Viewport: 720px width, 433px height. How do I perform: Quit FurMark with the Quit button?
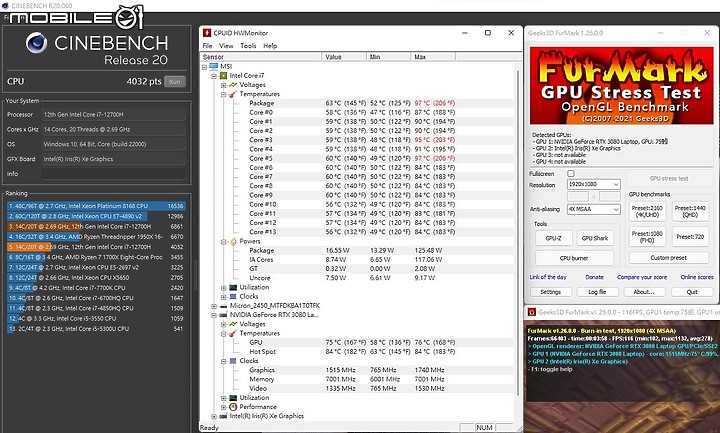point(692,292)
